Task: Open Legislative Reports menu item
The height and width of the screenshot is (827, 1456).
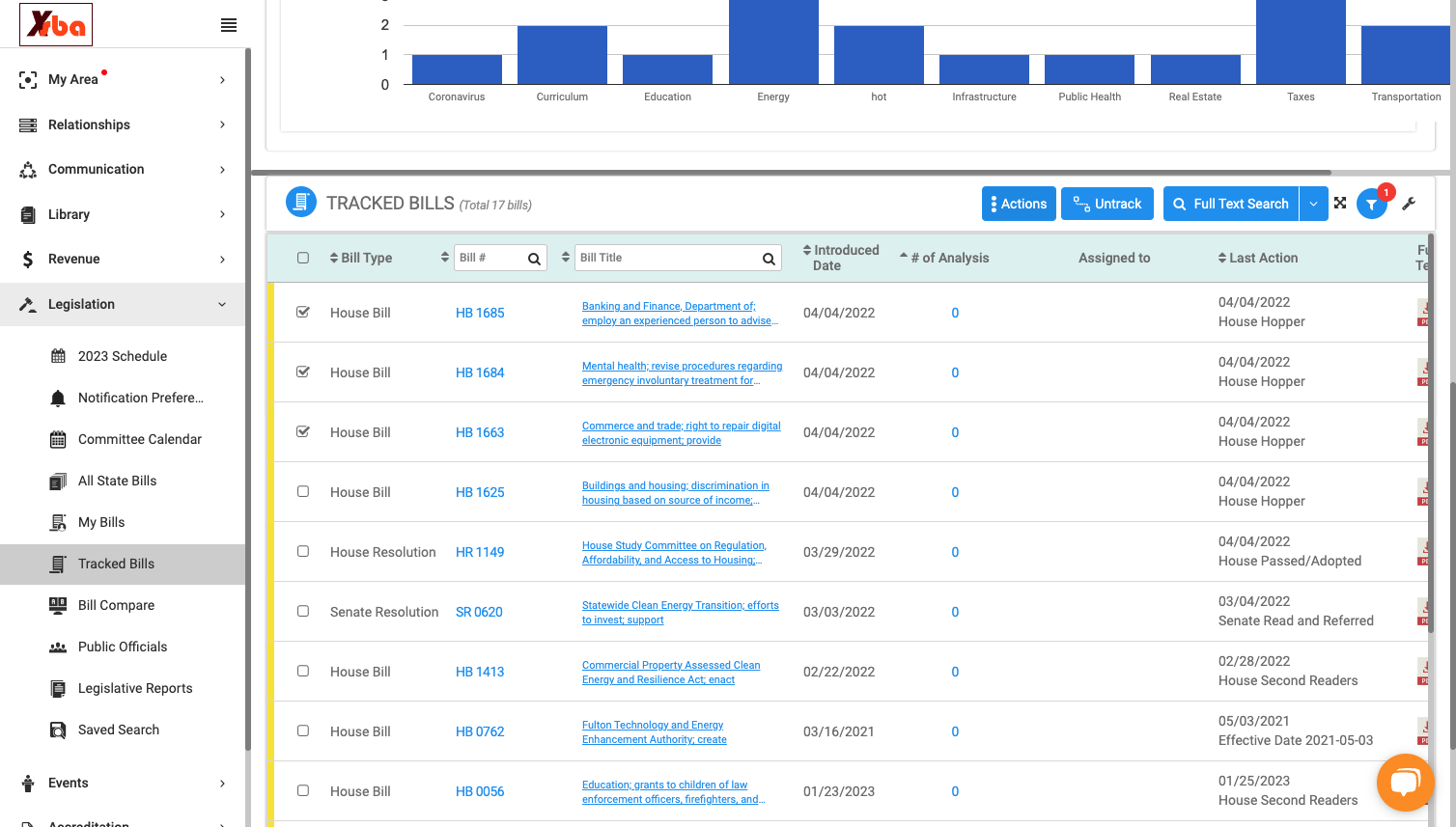Action: point(135,688)
